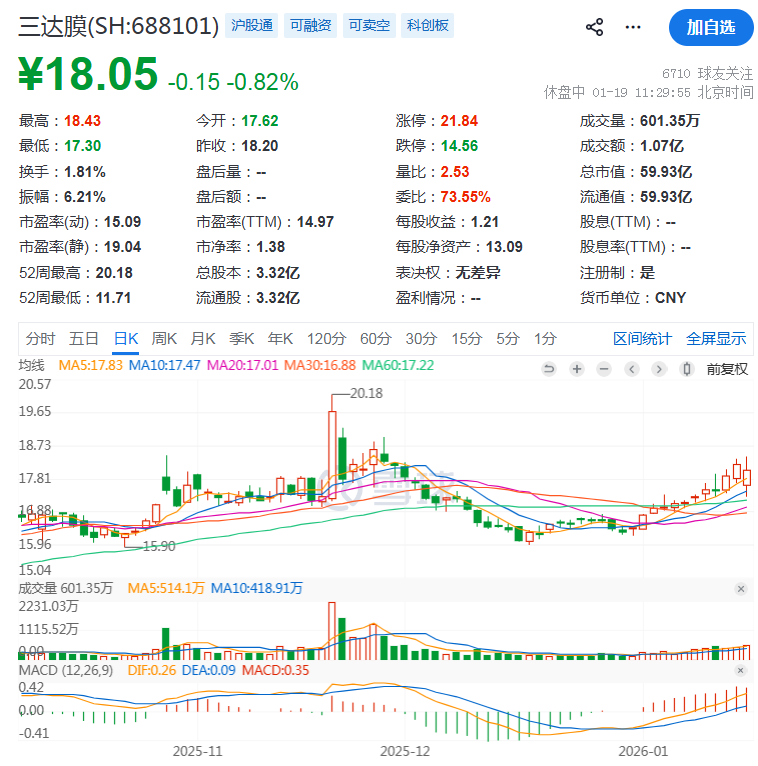This screenshot has height=766, width=758.
Task: Click the MA10:17.47 indicator label
Action: point(164,365)
